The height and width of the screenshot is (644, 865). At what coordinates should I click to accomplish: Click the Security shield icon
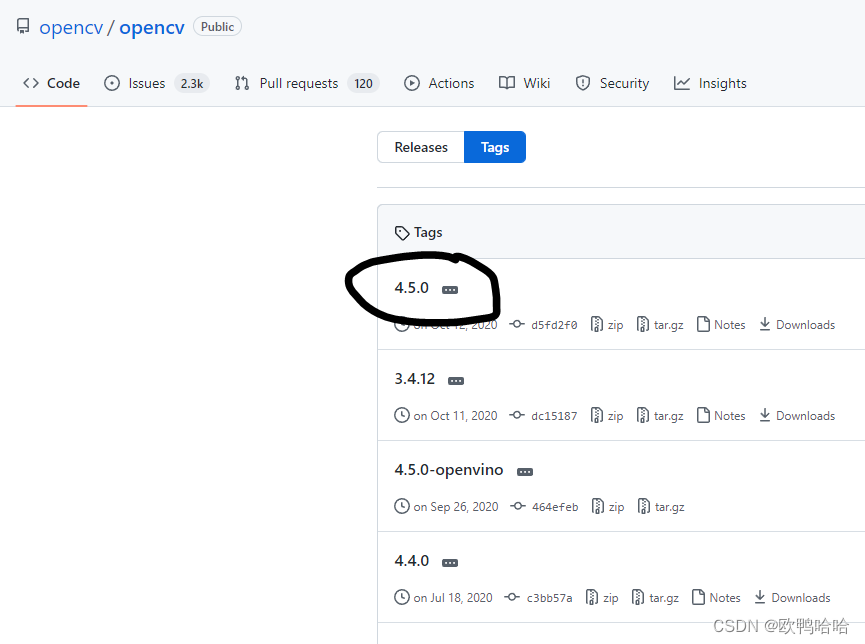tap(584, 83)
